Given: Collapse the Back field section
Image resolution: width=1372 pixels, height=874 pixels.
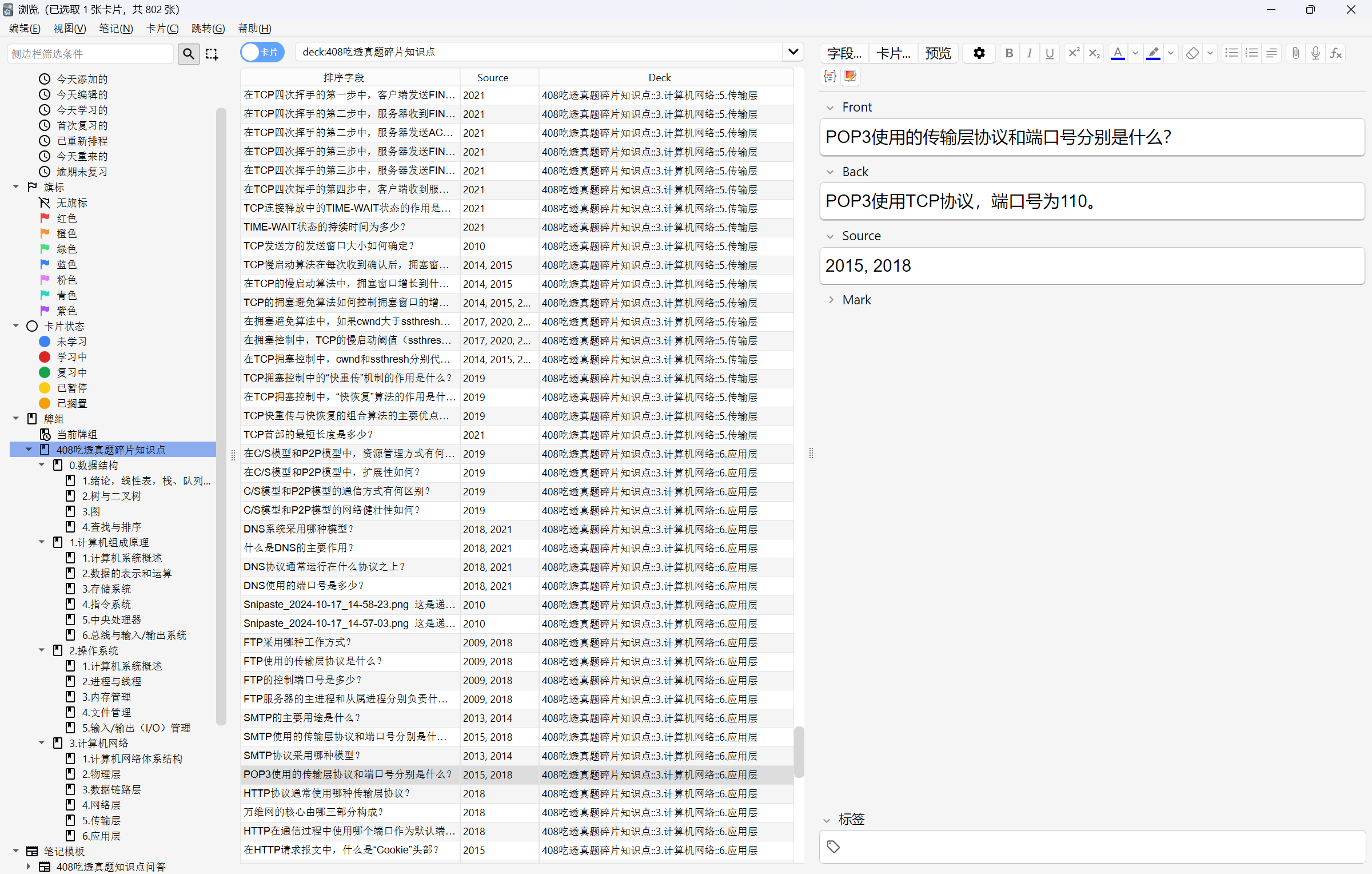Looking at the screenshot, I should click(830, 172).
